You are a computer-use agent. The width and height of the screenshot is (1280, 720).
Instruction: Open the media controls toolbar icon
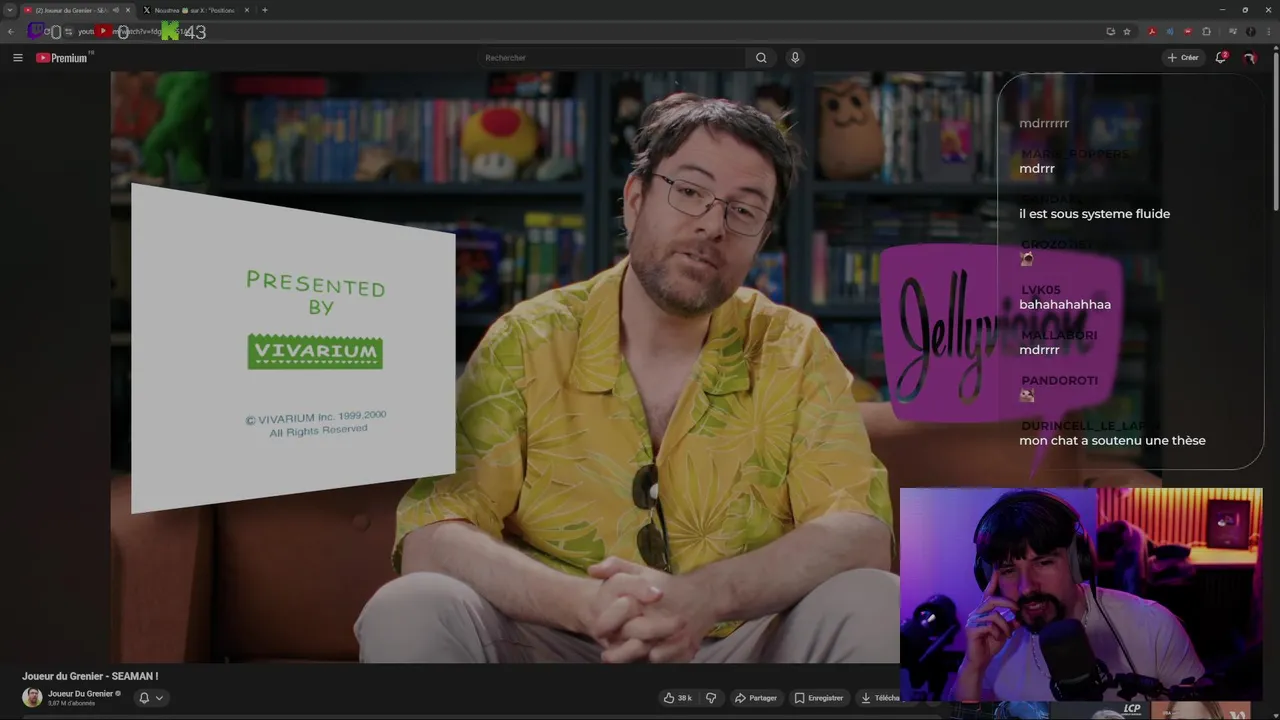[1233, 32]
